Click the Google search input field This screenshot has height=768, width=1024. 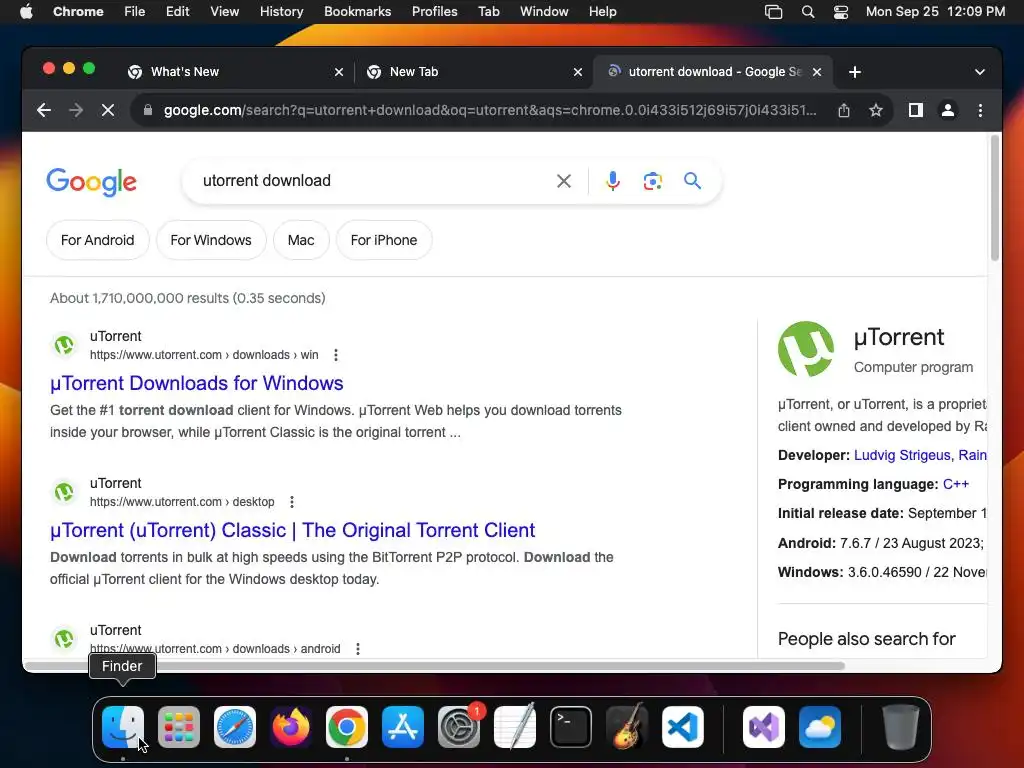(x=372, y=181)
